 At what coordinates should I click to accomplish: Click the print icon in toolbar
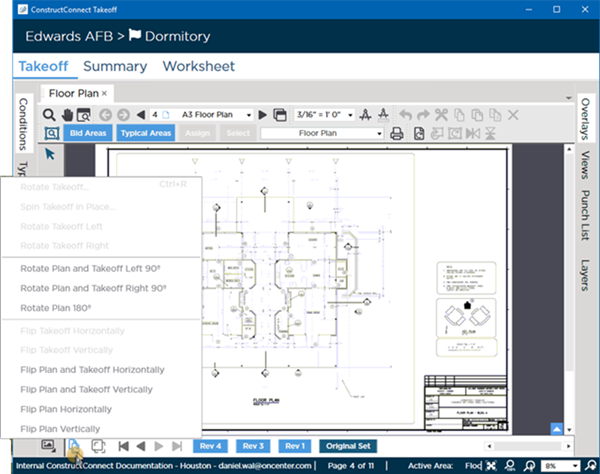point(396,133)
